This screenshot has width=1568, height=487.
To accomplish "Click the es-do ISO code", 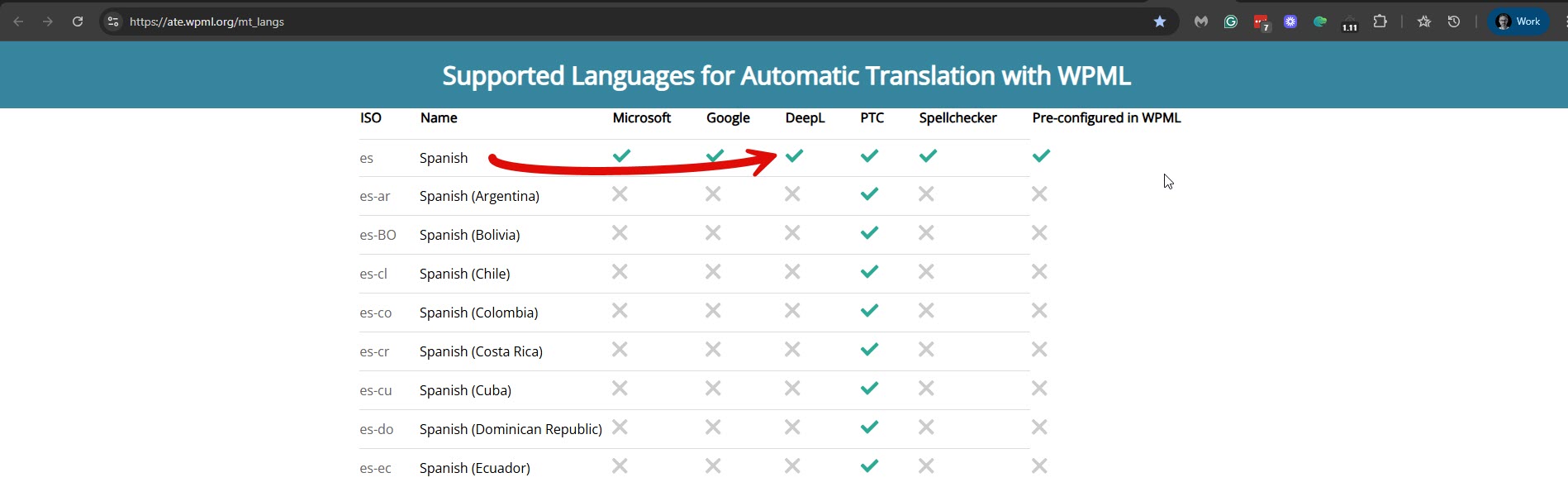I will (x=377, y=430).
